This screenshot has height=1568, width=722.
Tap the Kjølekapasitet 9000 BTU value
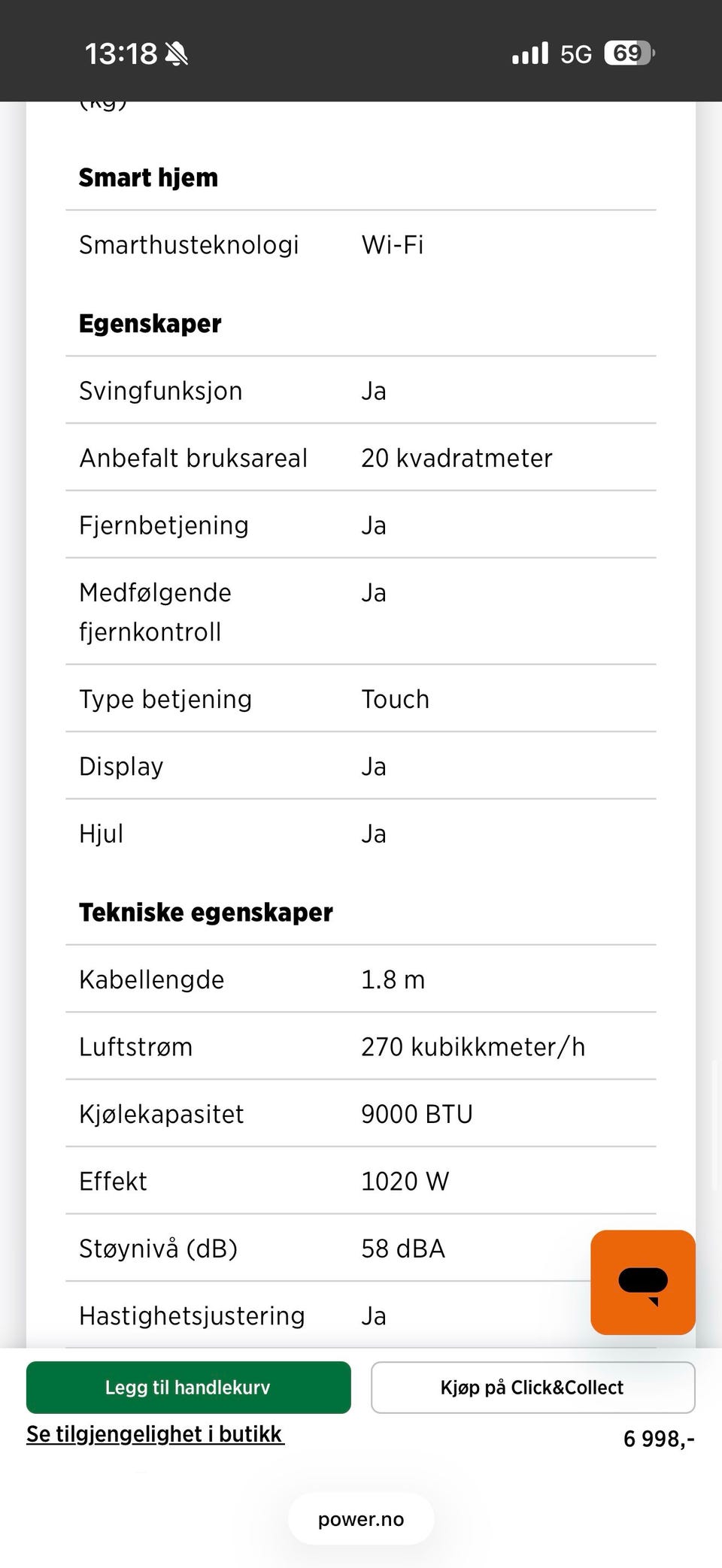pyautogui.click(x=417, y=1114)
